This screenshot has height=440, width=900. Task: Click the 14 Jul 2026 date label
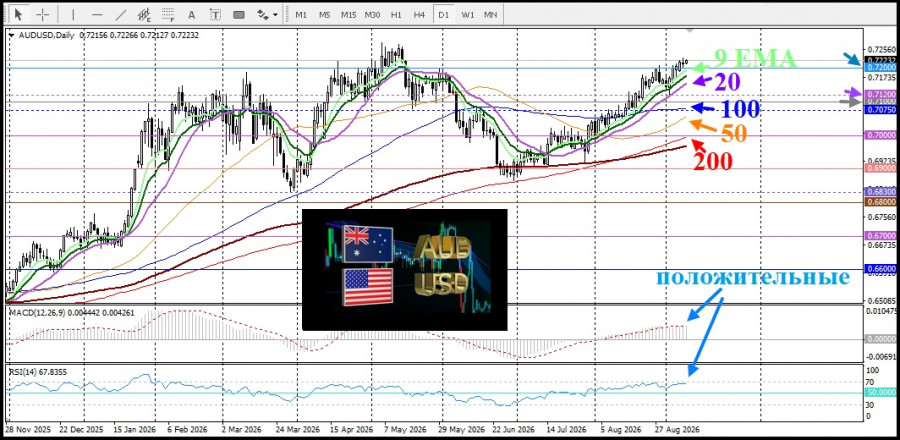pyautogui.click(x=568, y=430)
